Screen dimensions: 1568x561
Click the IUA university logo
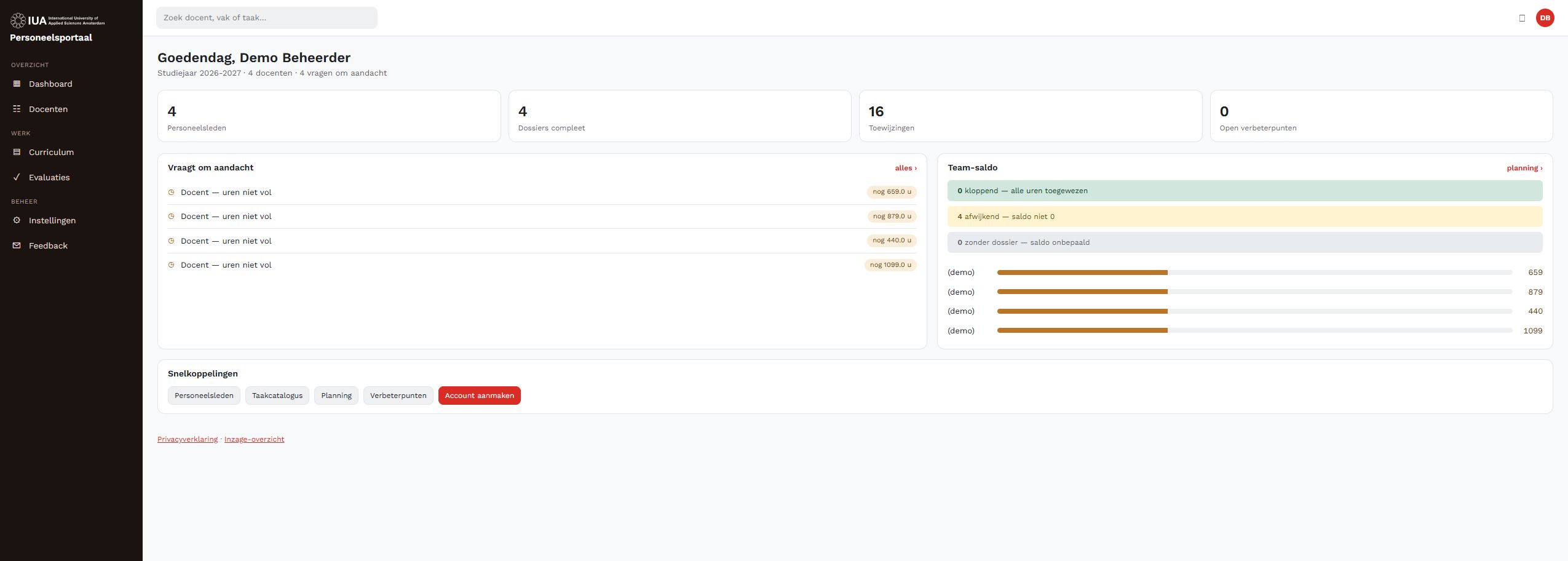click(x=58, y=21)
